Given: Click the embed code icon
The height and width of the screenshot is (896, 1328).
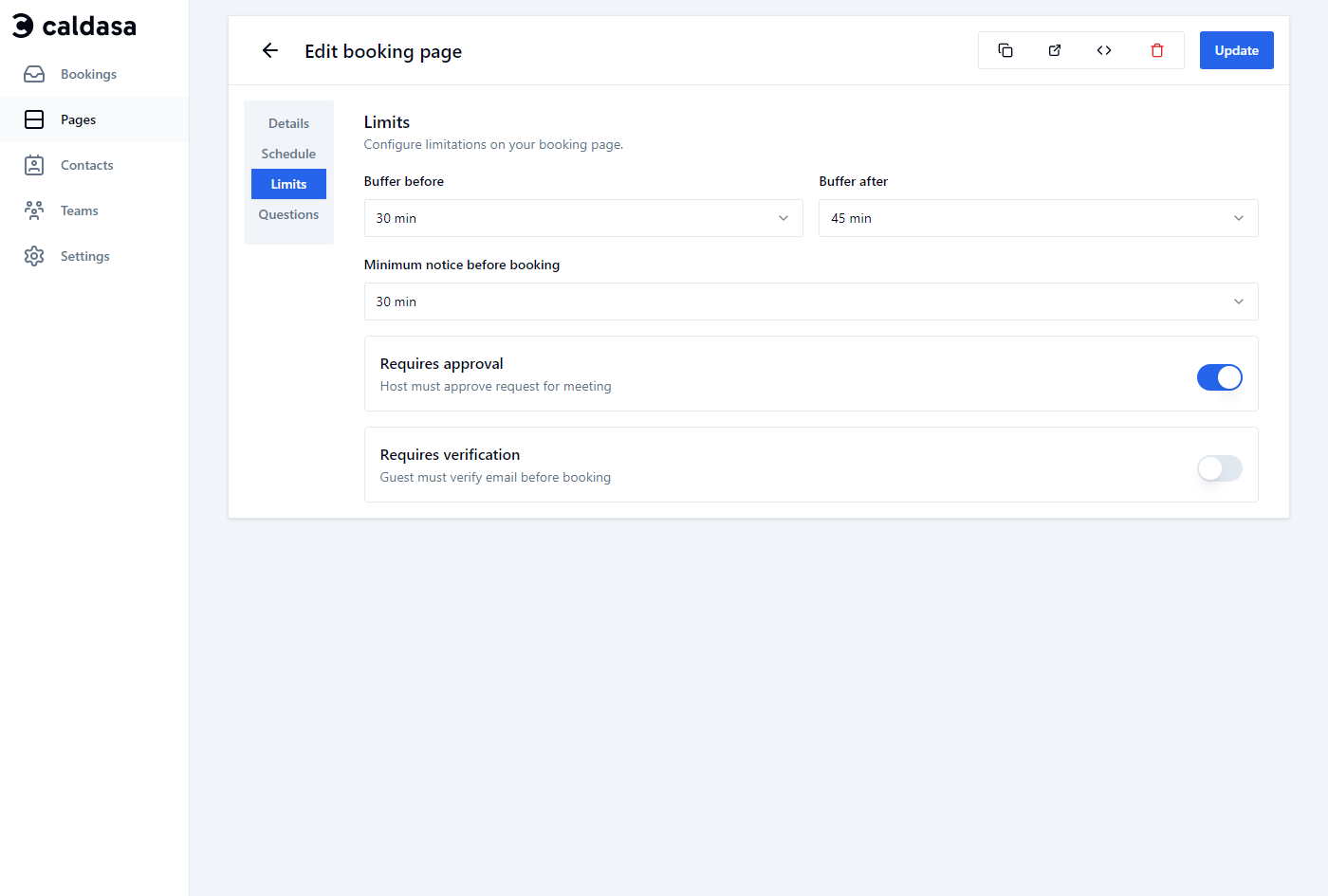Looking at the screenshot, I should 1104,50.
